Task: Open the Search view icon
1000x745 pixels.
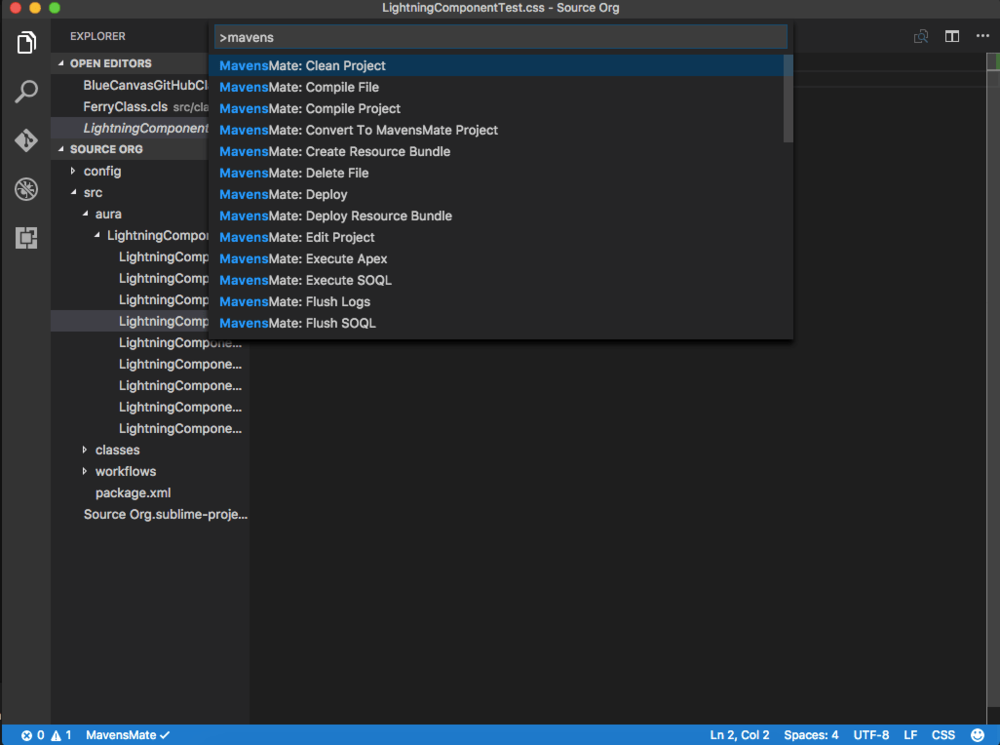Action: (x=26, y=91)
